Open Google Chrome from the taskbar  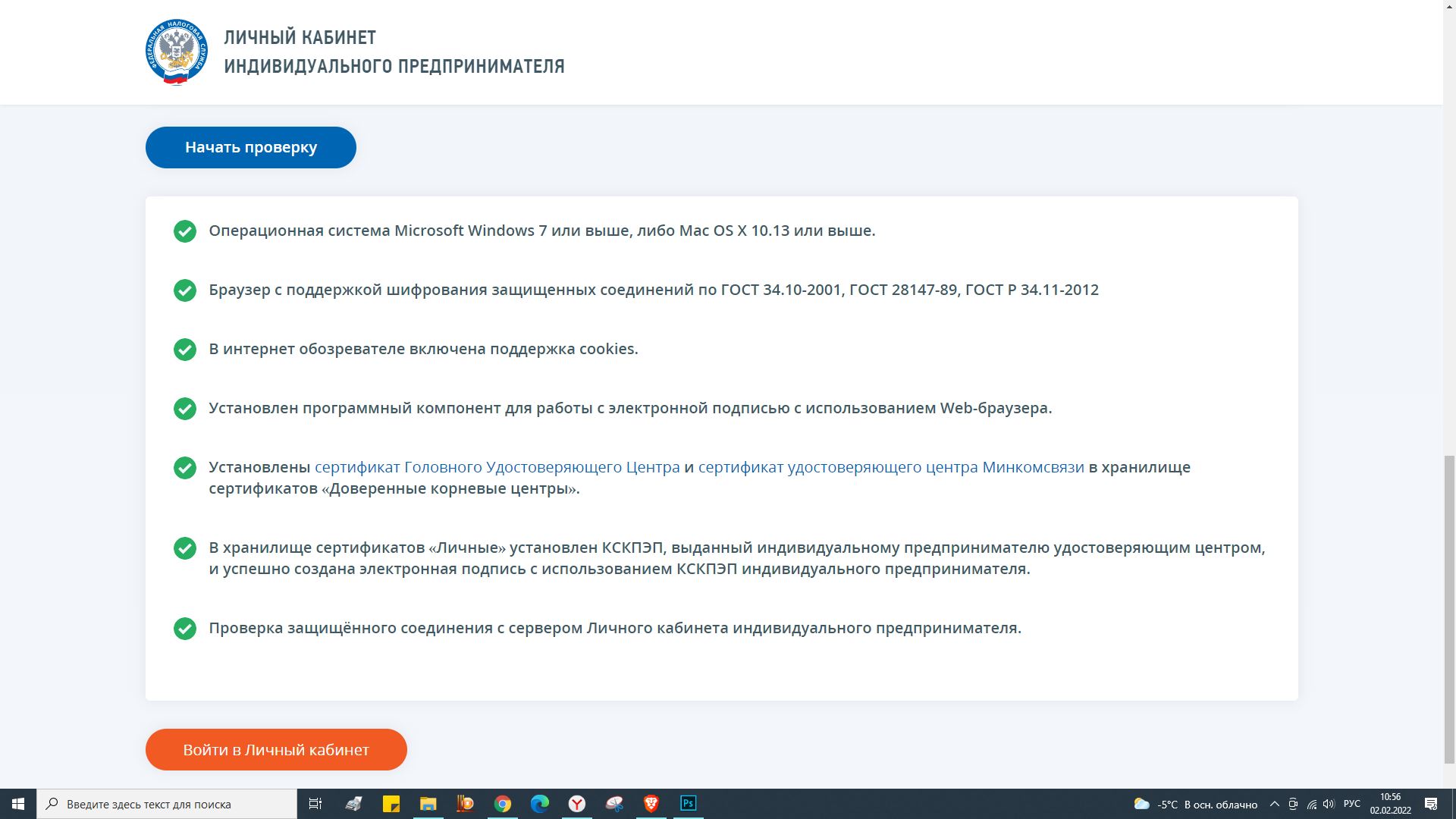(502, 804)
